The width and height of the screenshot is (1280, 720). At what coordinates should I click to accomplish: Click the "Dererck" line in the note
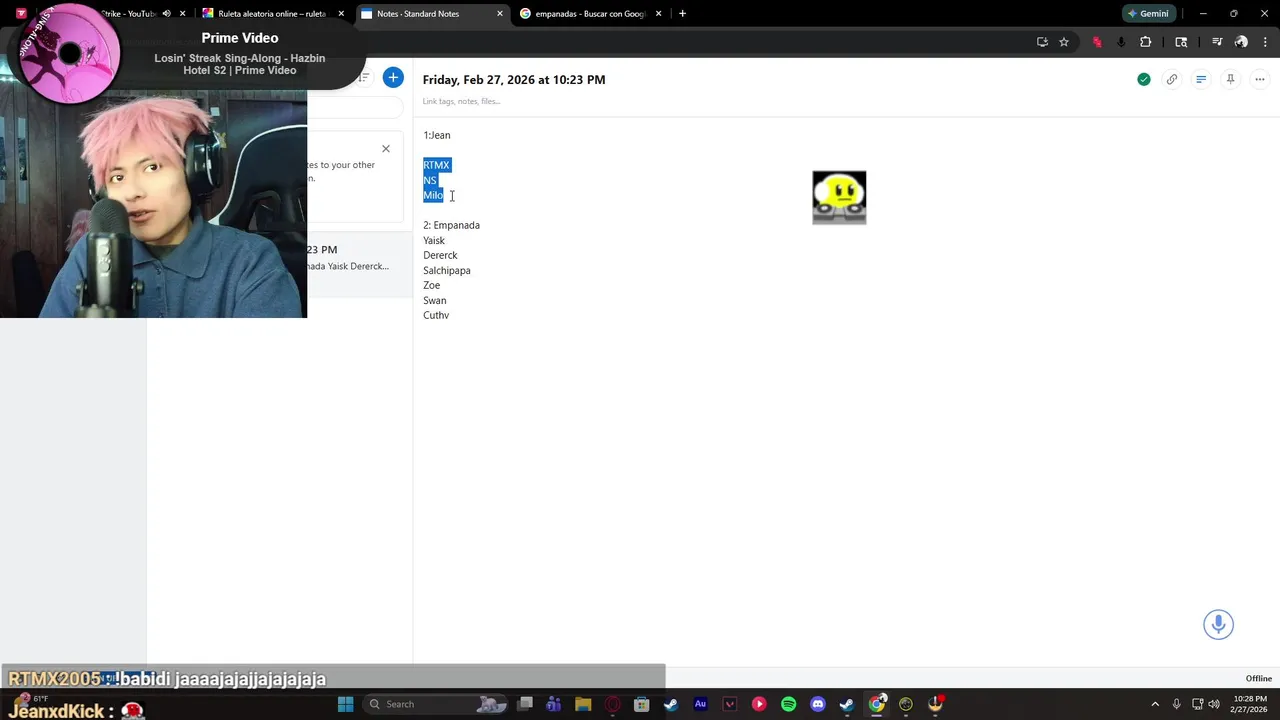(440, 255)
